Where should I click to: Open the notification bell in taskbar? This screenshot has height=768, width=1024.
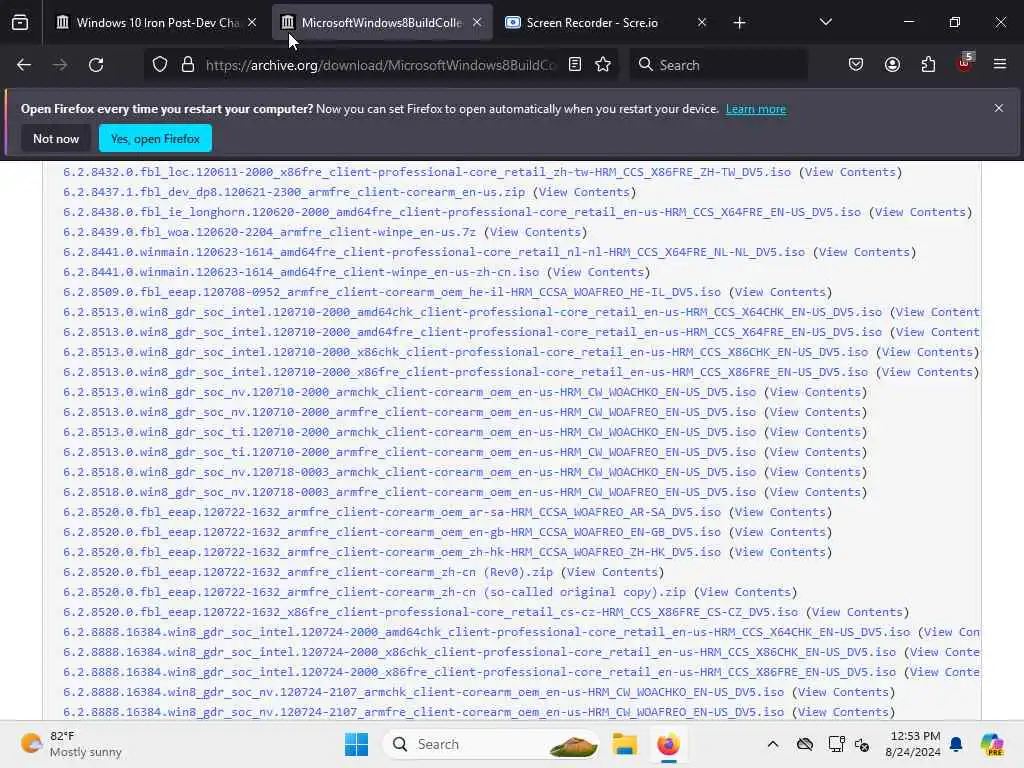click(x=956, y=744)
